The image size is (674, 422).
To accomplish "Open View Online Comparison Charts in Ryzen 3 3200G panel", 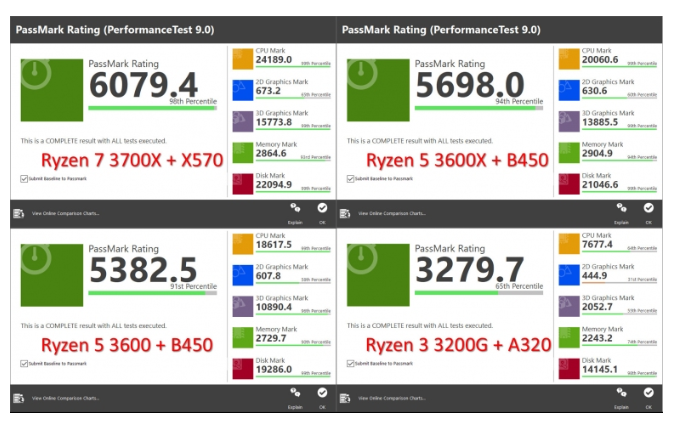I will (392, 398).
